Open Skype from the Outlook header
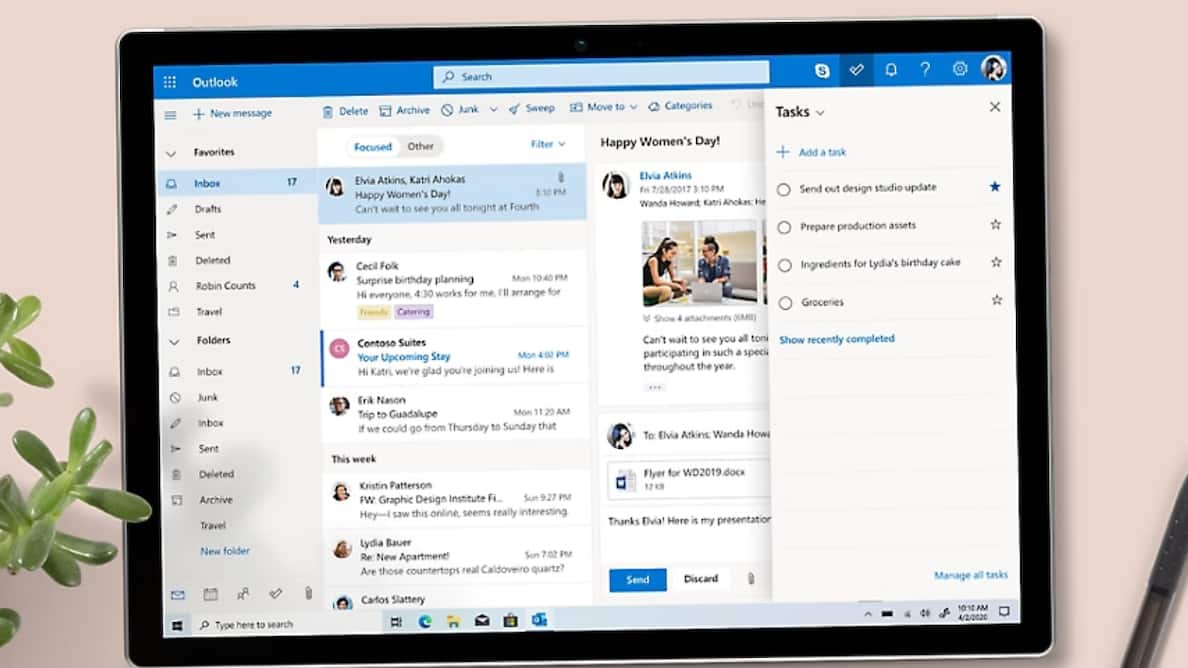This screenshot has width=1188, height=668. pyautogui.click(x=821, y=70)
